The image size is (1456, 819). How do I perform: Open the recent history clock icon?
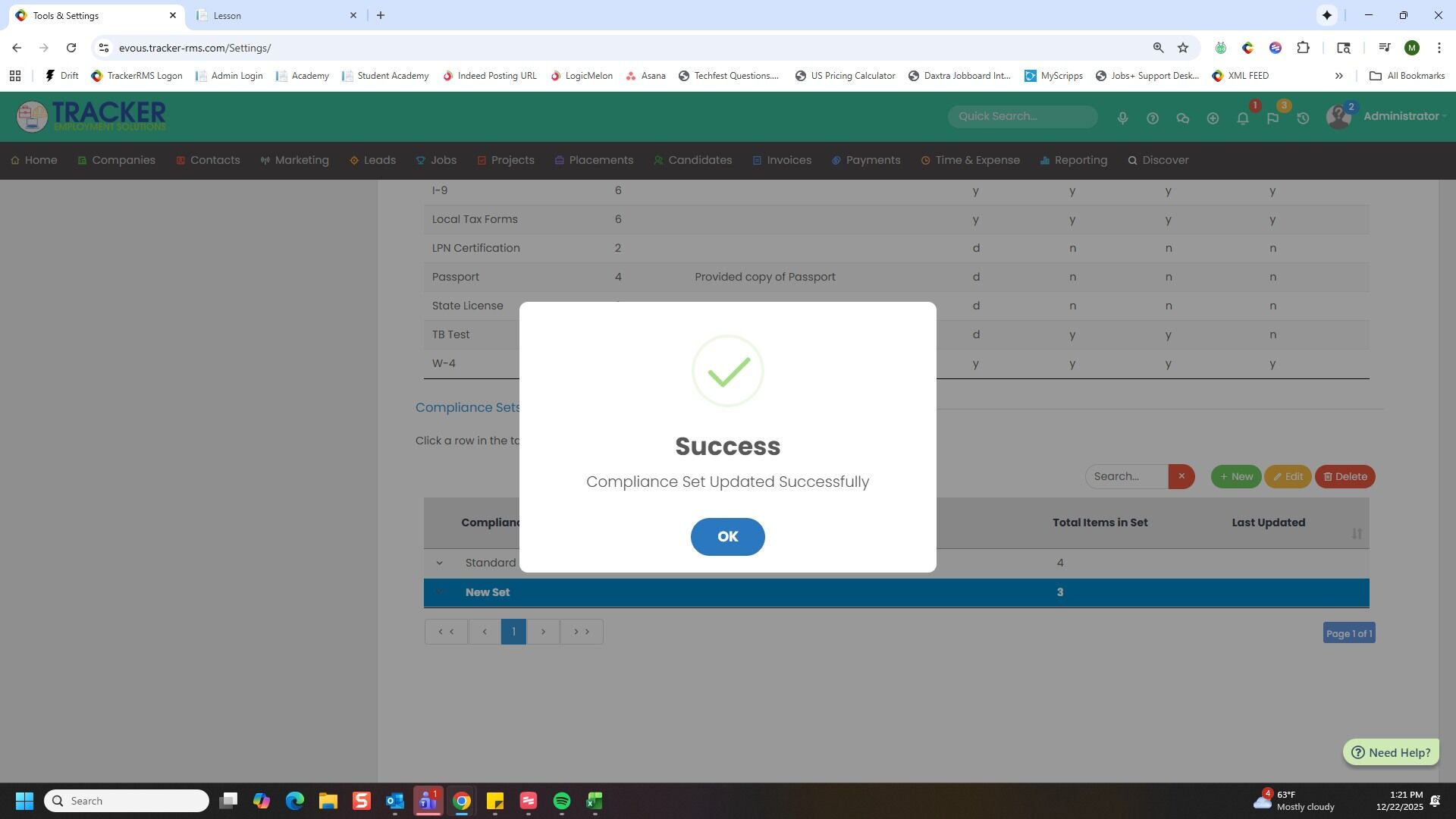[1303, 118]
